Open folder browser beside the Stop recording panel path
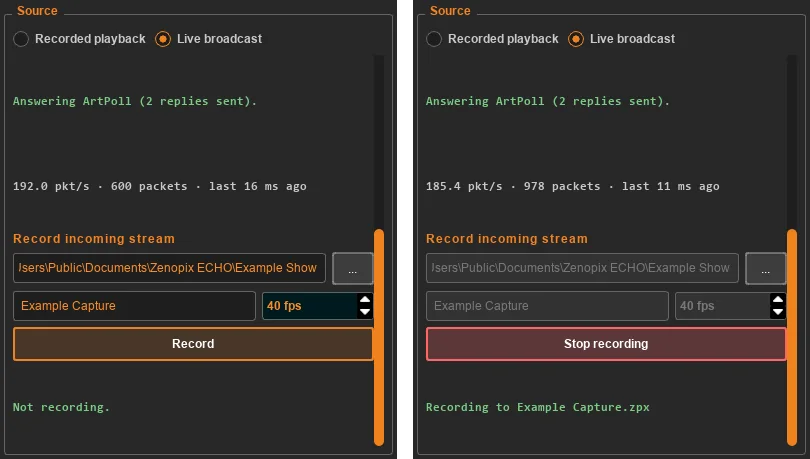810x459 pixels. coord(766,268)
